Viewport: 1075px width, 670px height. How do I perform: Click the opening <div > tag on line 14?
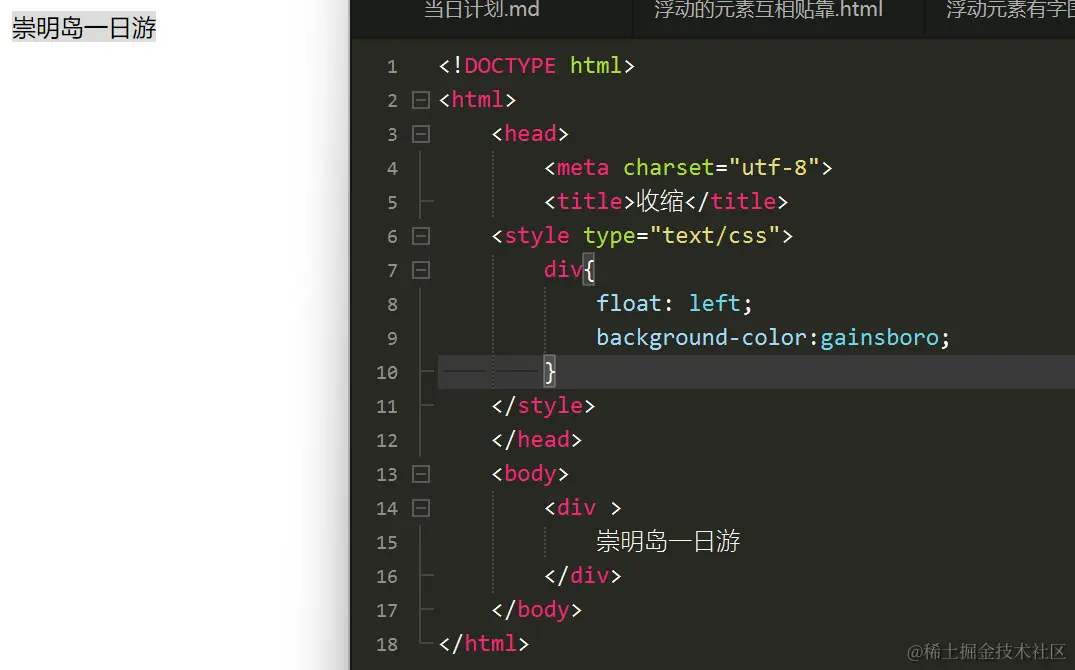[583, 507]
